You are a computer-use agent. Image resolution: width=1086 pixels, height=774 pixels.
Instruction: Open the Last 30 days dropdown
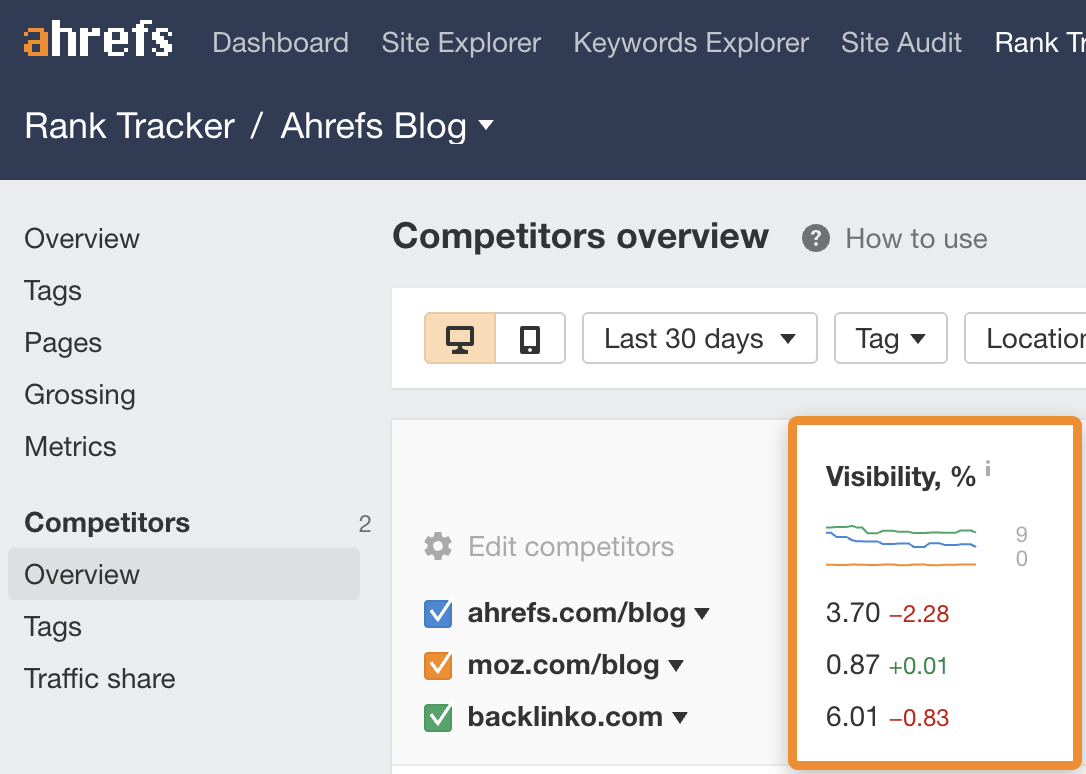[699, 339]
